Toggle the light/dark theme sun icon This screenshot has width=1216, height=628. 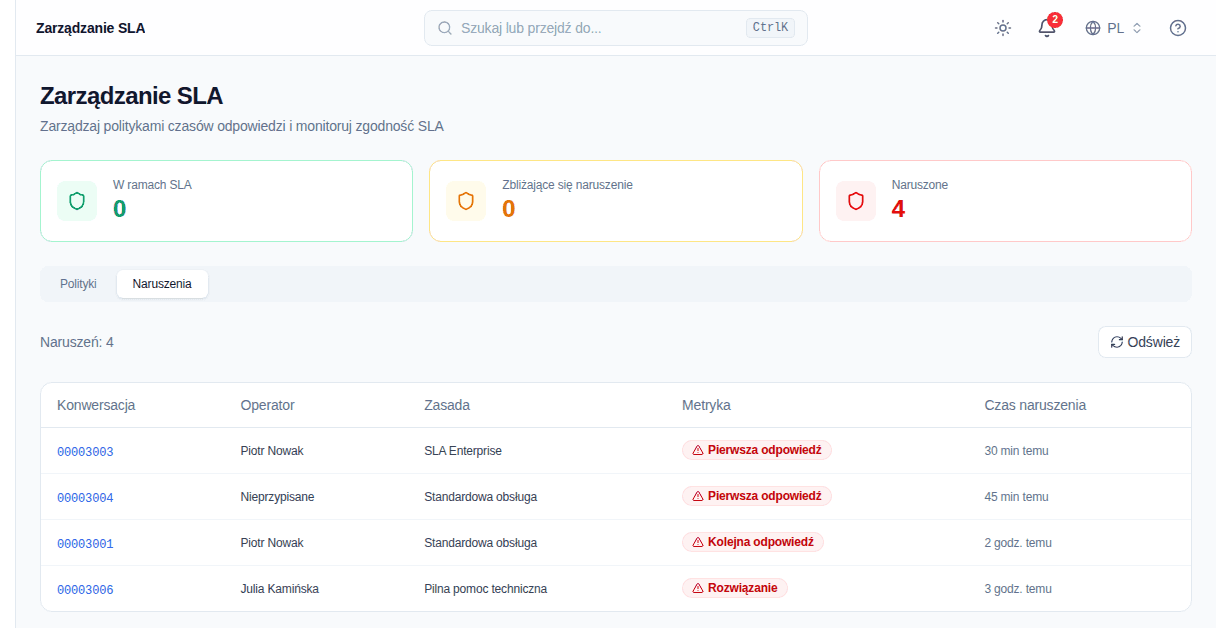(x=1003, y=28)
